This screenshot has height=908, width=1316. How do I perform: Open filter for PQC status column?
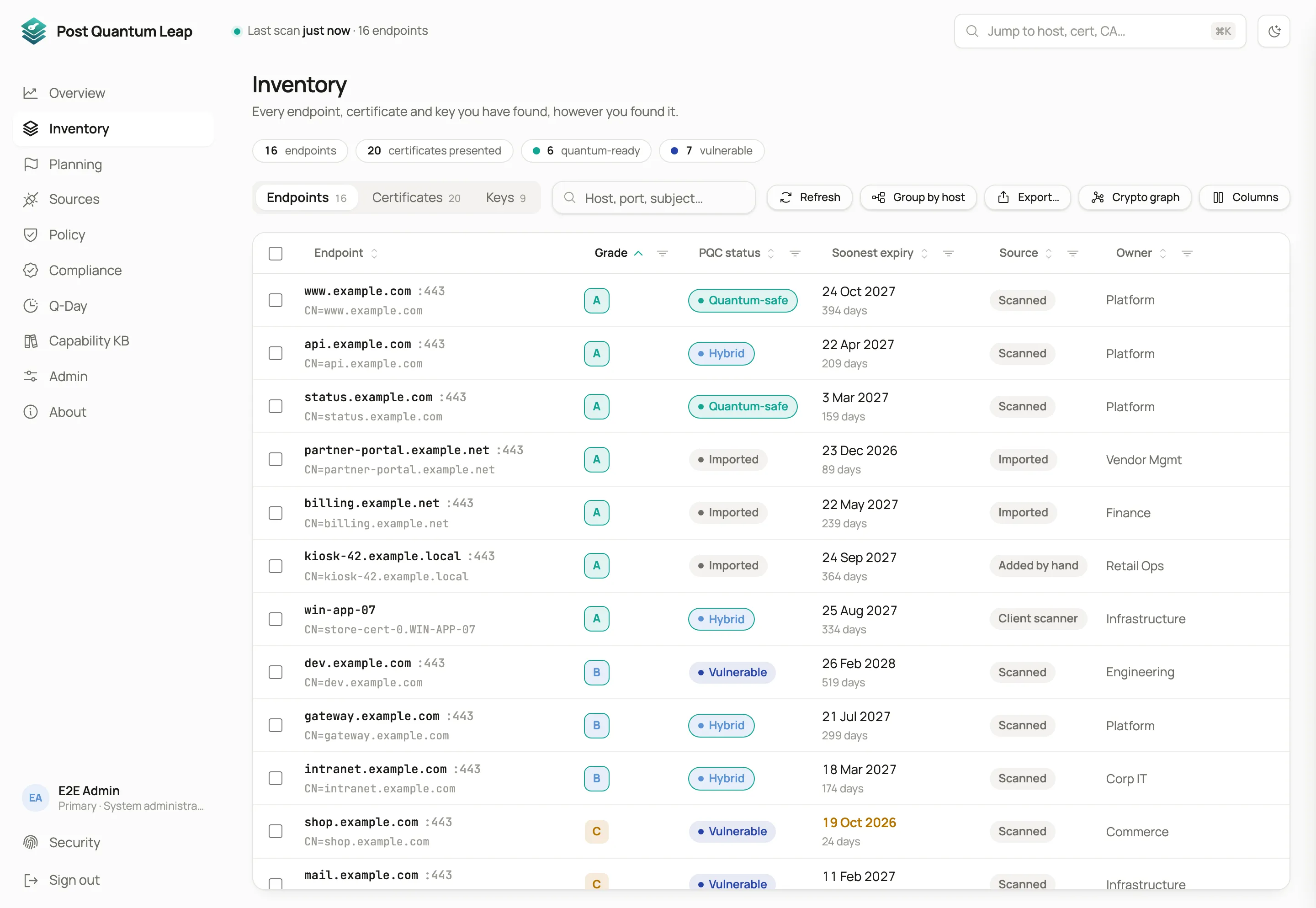pos(795,253)
